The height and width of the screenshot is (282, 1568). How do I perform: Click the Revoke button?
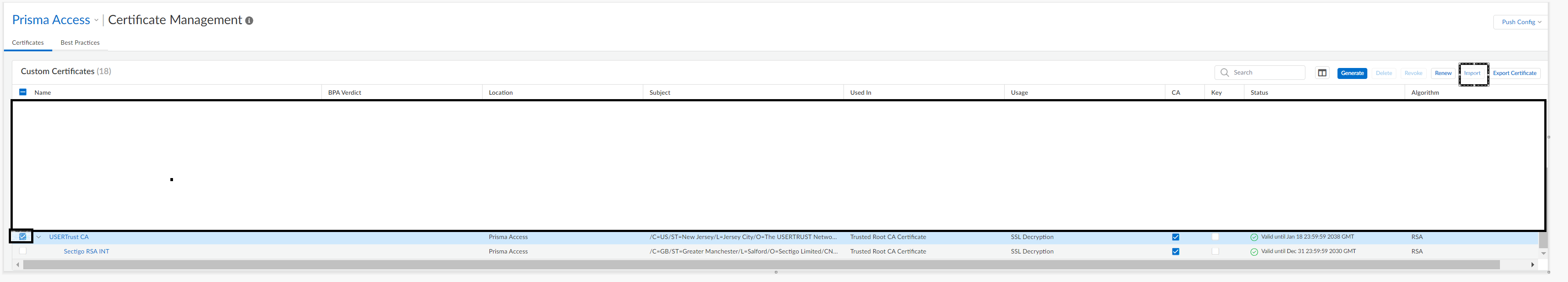coord(1413,73)
